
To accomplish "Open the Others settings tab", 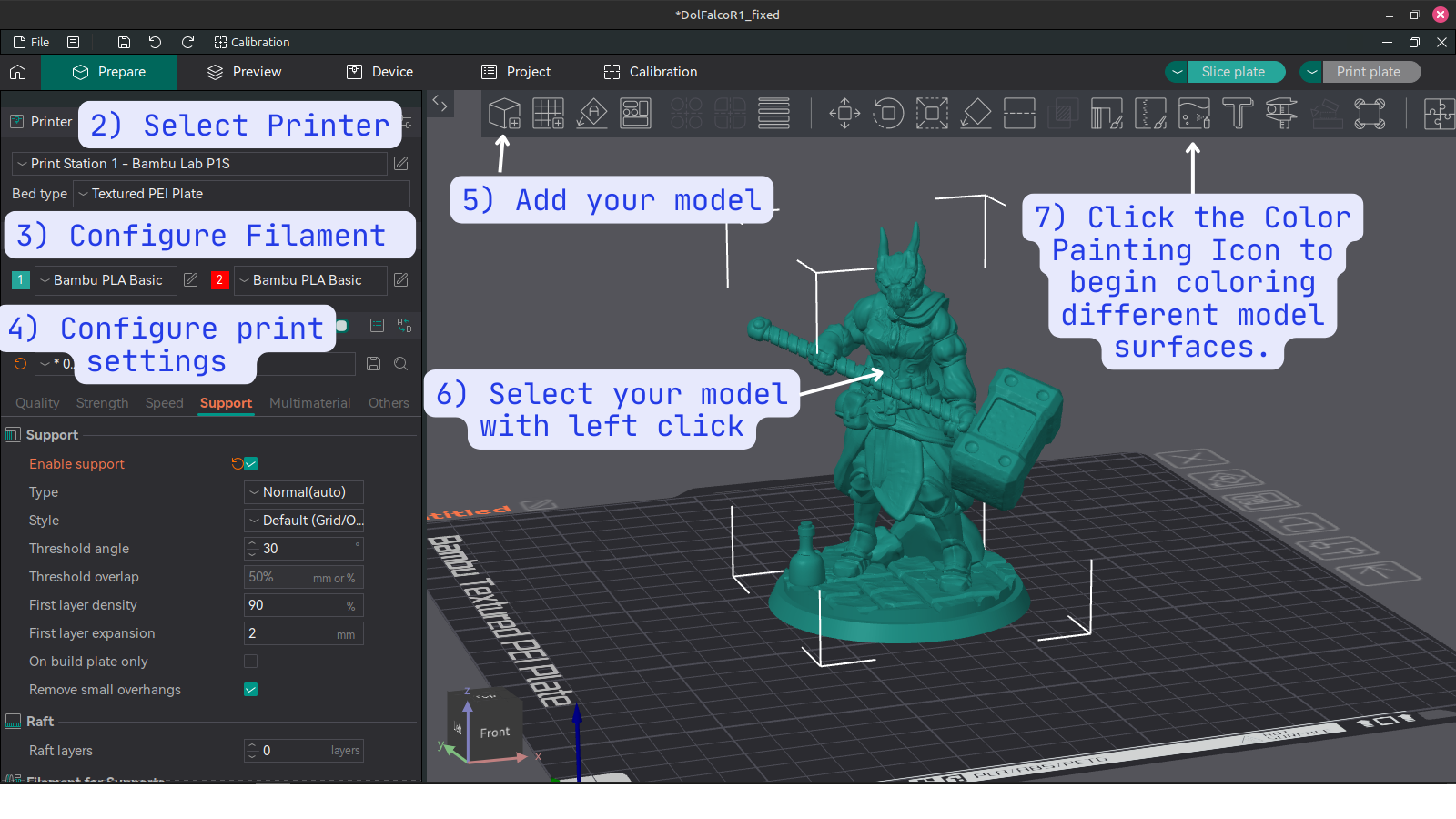I will 389,403.
